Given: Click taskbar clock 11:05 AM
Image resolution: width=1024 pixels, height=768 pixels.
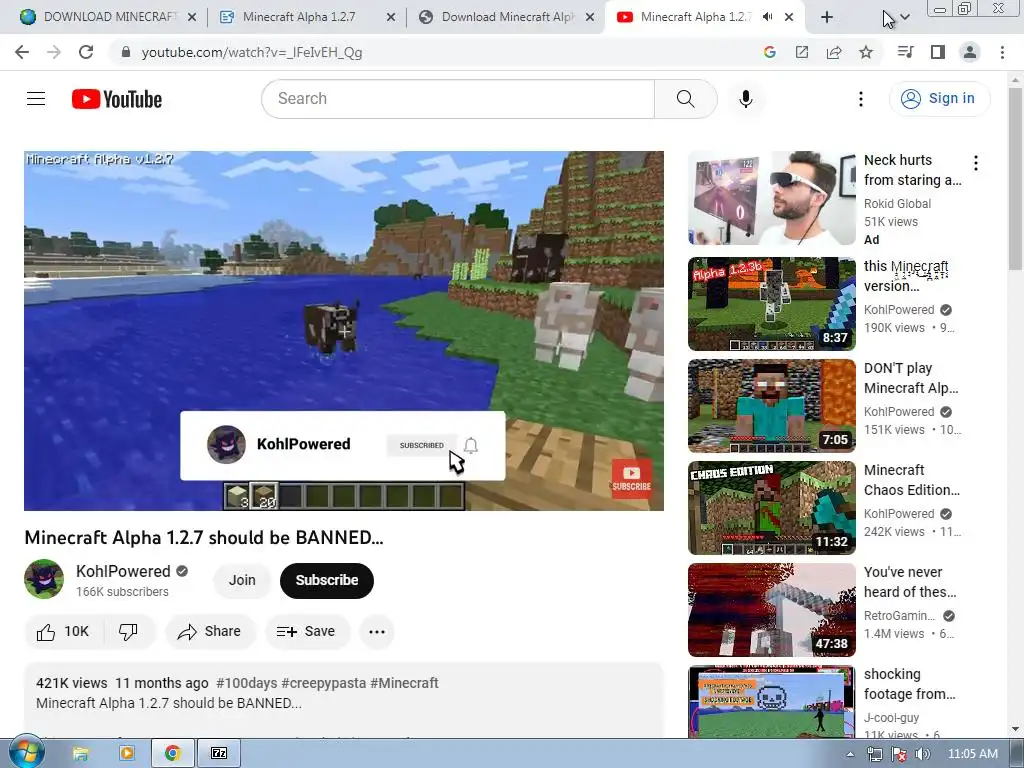Looking at the screenshot, I should 972,754.
